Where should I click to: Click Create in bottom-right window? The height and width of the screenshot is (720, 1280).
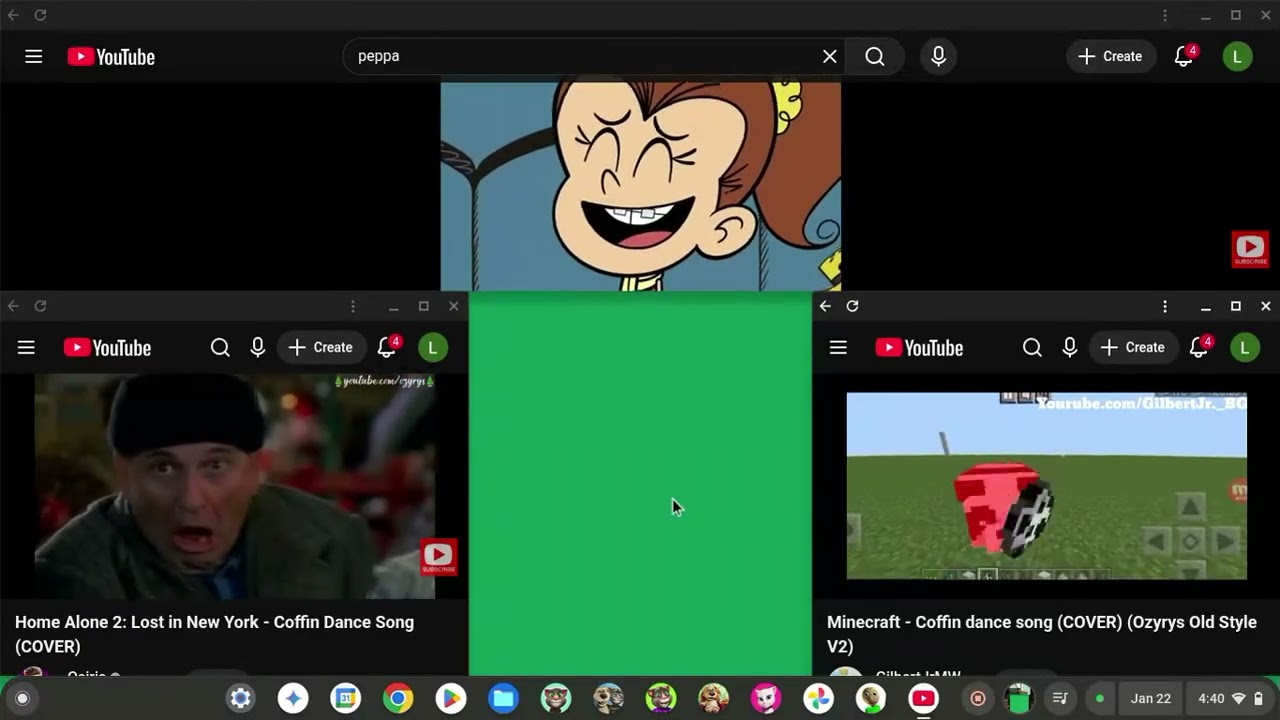pyautogui.click(x=1133, y=348)
